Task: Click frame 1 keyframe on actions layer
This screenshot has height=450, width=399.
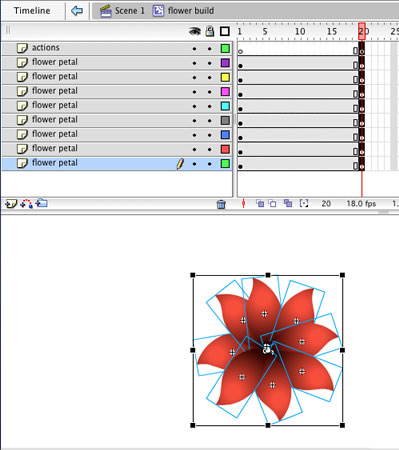Action: click(x=240, y=51)
